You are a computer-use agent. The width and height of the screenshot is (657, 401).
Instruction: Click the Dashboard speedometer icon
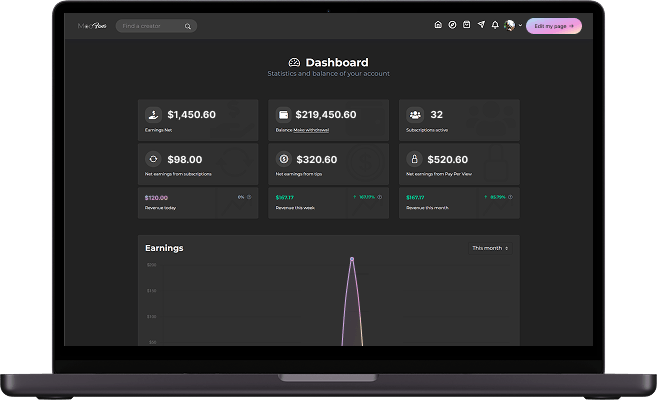coord(294,62)
